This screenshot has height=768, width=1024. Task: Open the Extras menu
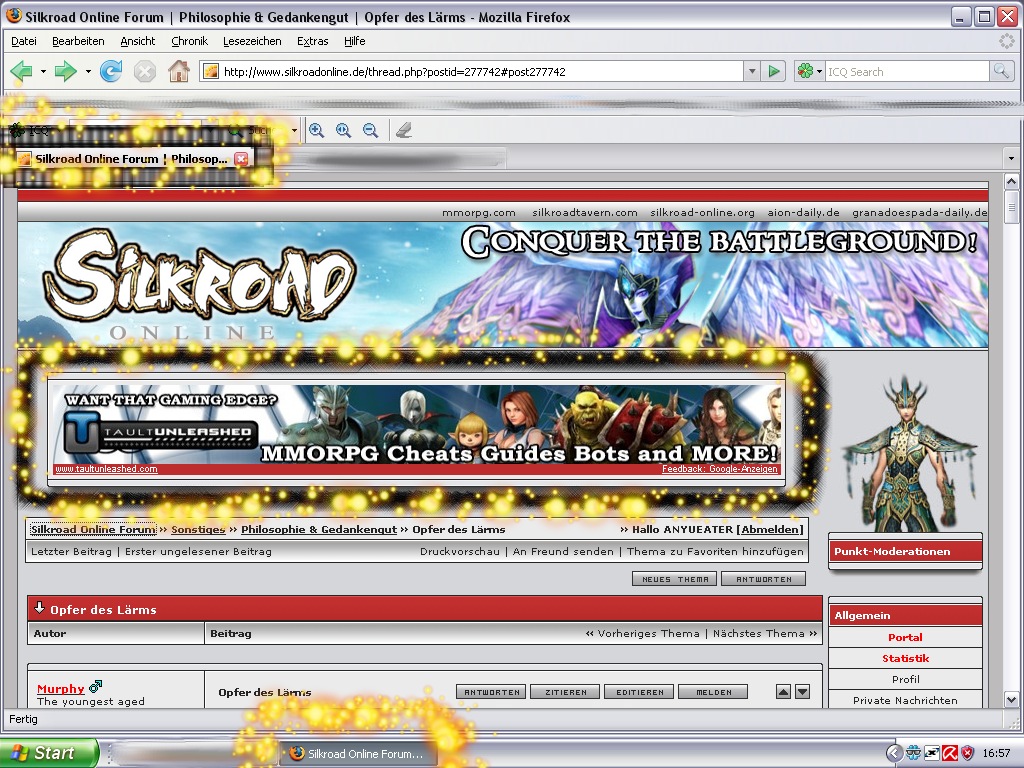[312, 41]
